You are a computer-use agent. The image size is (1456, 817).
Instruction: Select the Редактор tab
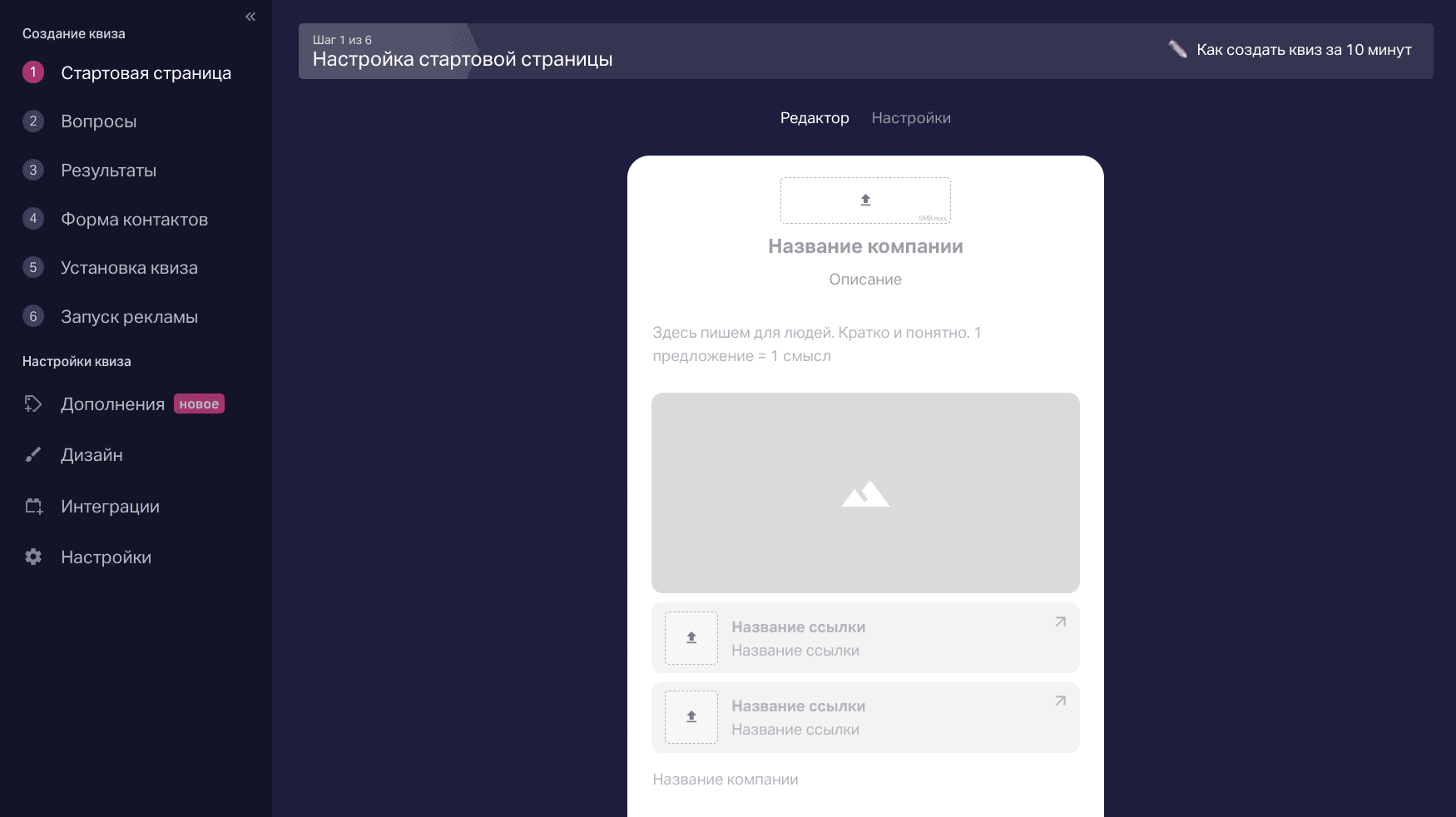click(x=814, y=118)
